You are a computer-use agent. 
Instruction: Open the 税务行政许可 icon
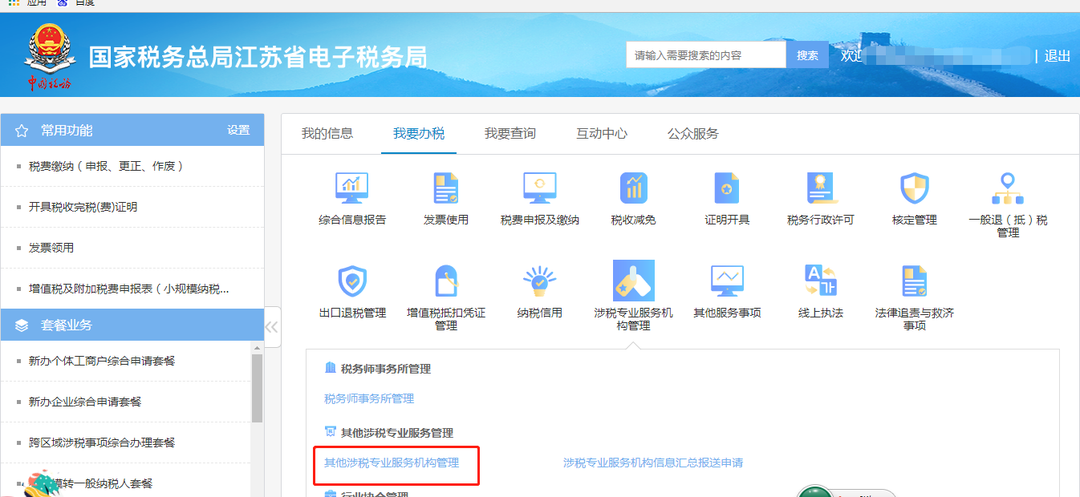(820, 188)
